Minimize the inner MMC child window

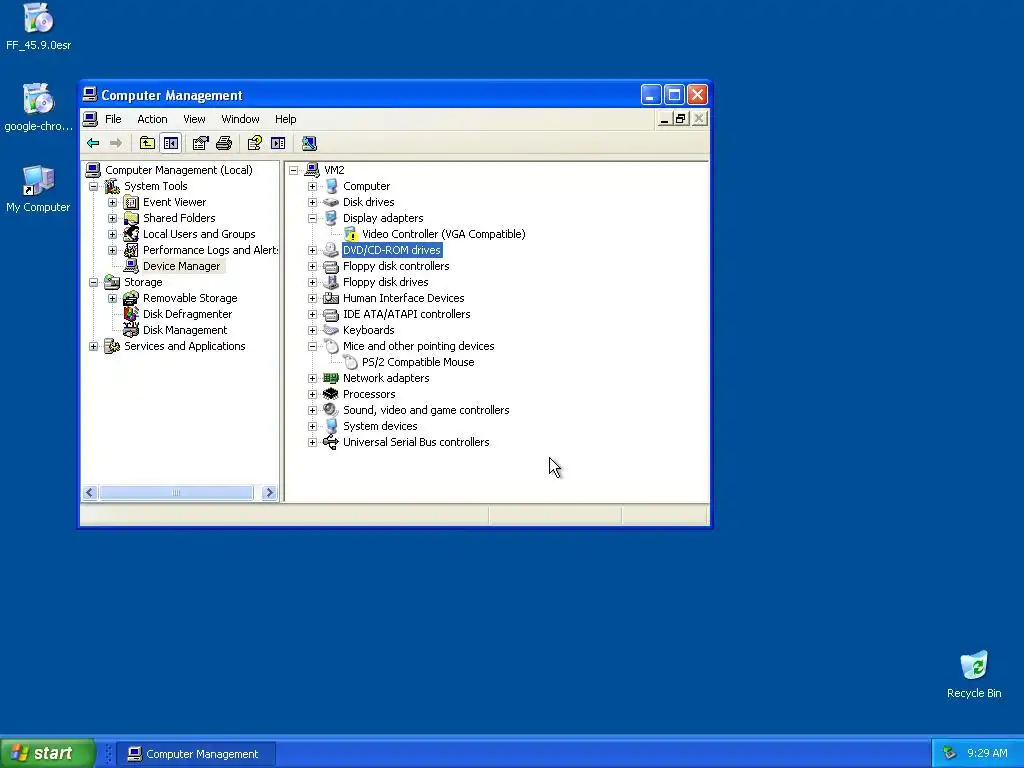pos(664,119)
